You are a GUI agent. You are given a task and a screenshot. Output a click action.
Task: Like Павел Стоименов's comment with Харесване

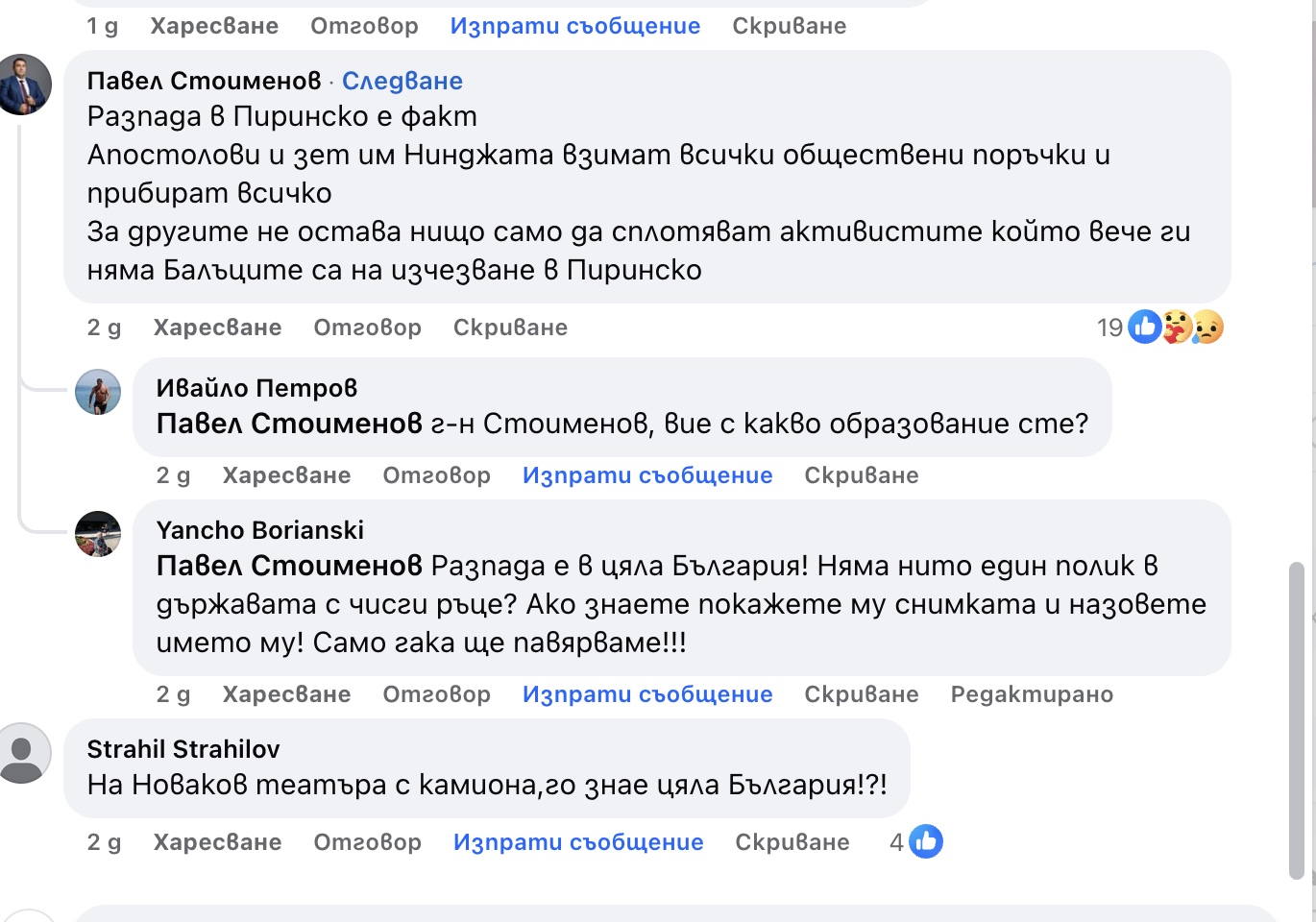click(x=217, y=328)
